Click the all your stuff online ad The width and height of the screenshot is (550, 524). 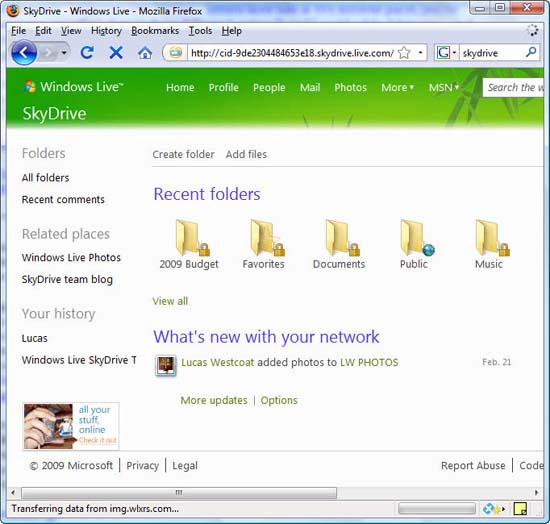(x=71, y=426)
